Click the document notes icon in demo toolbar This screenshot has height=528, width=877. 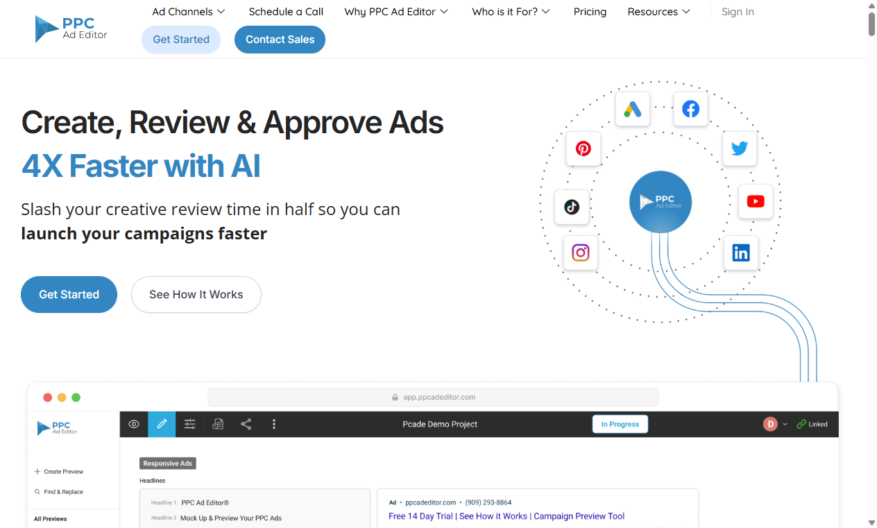click(x=218, y=424)
